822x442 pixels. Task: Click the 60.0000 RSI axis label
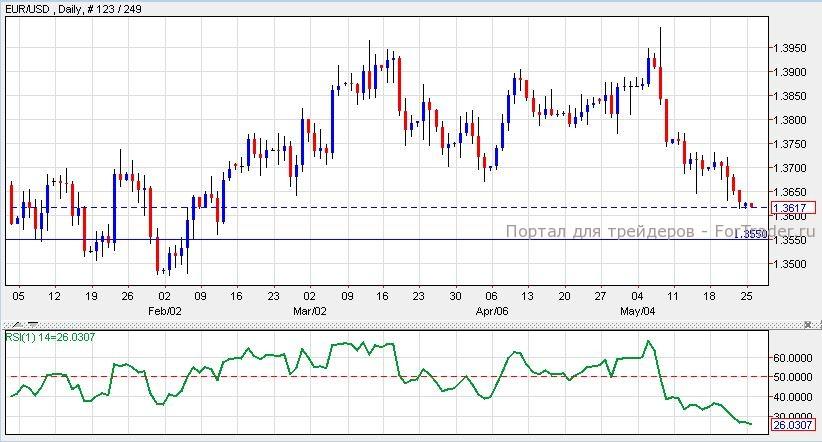(x=794, y=357)
